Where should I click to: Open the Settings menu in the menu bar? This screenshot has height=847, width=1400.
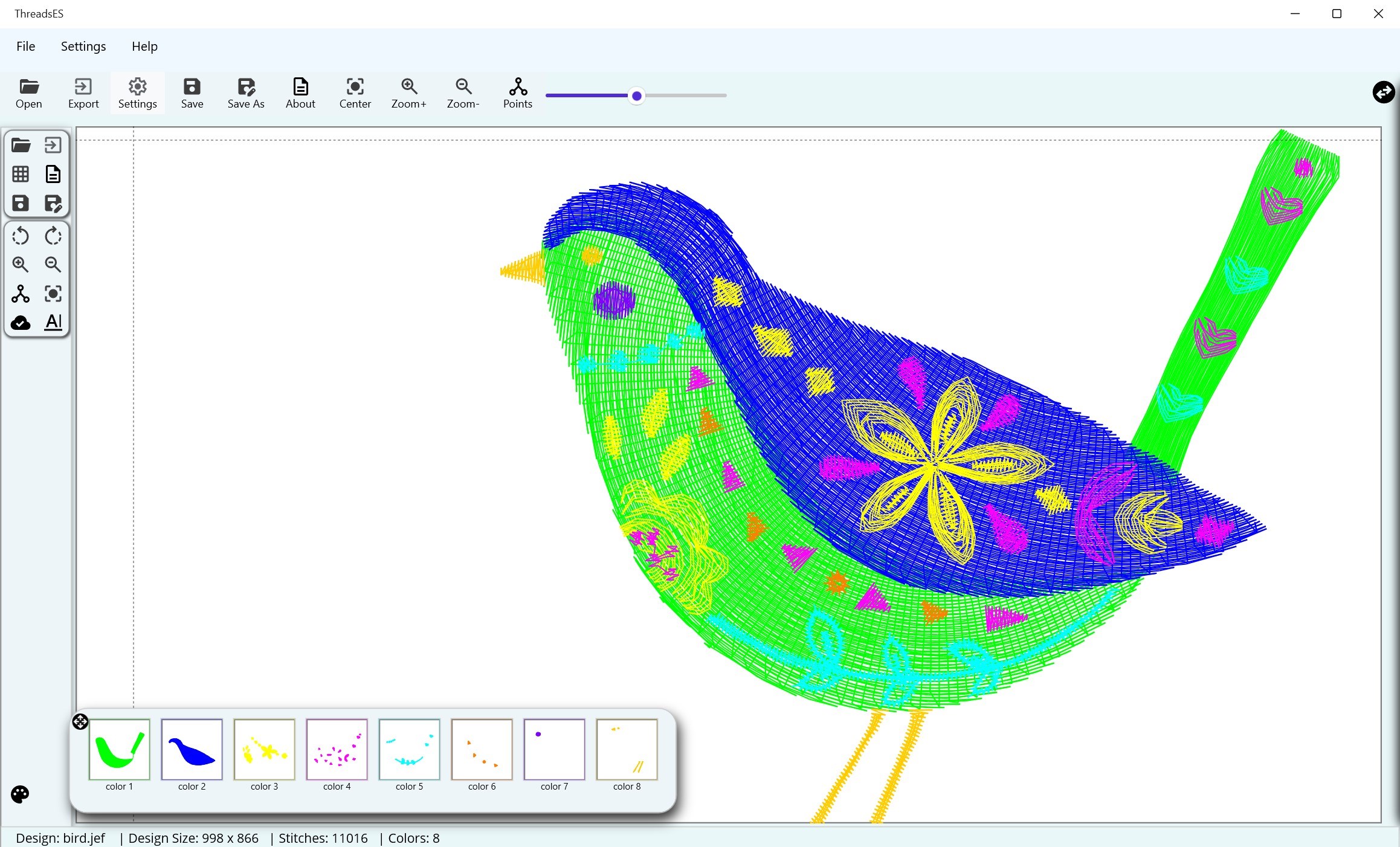[83, 47]
